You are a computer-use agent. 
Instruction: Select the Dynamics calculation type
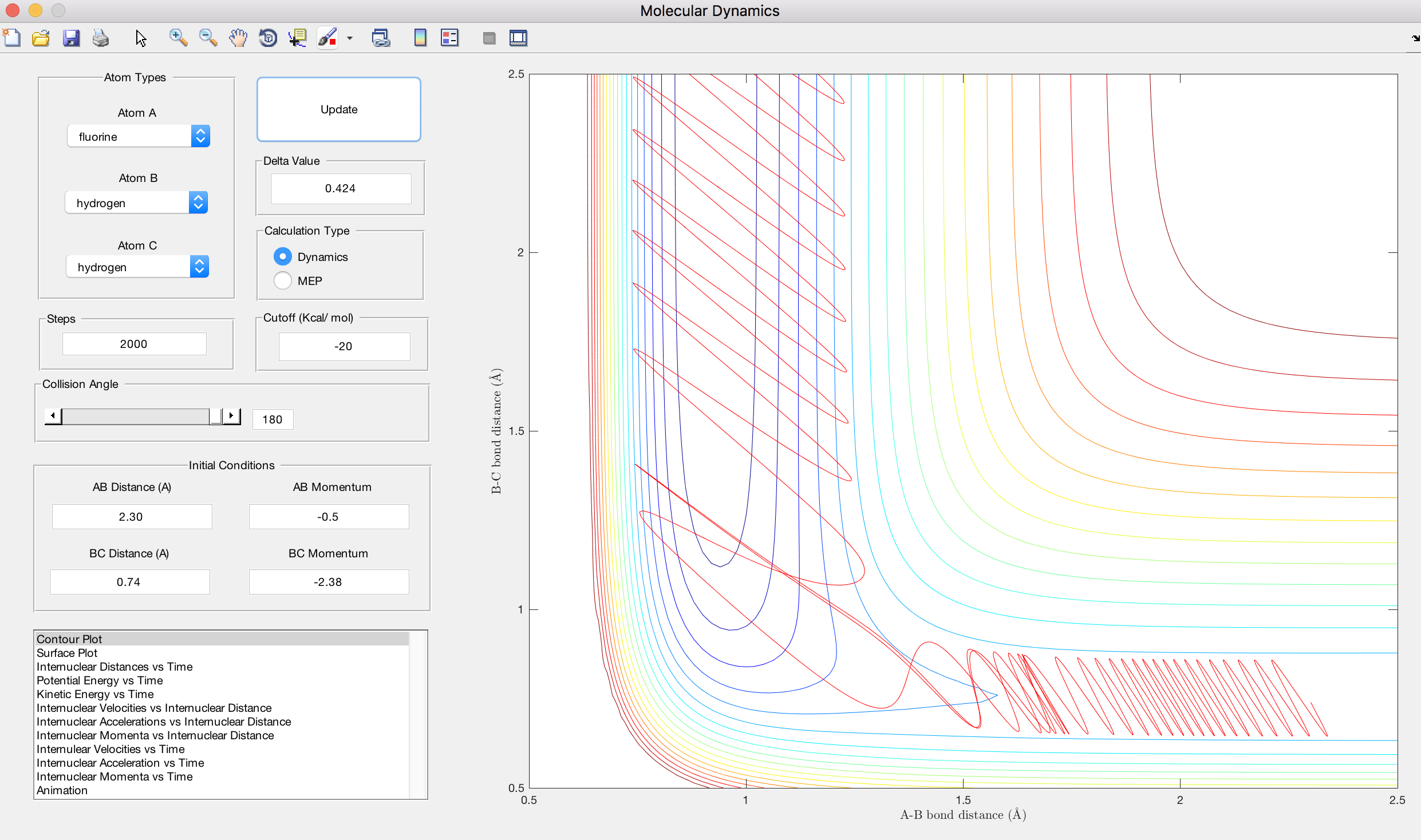283,256
